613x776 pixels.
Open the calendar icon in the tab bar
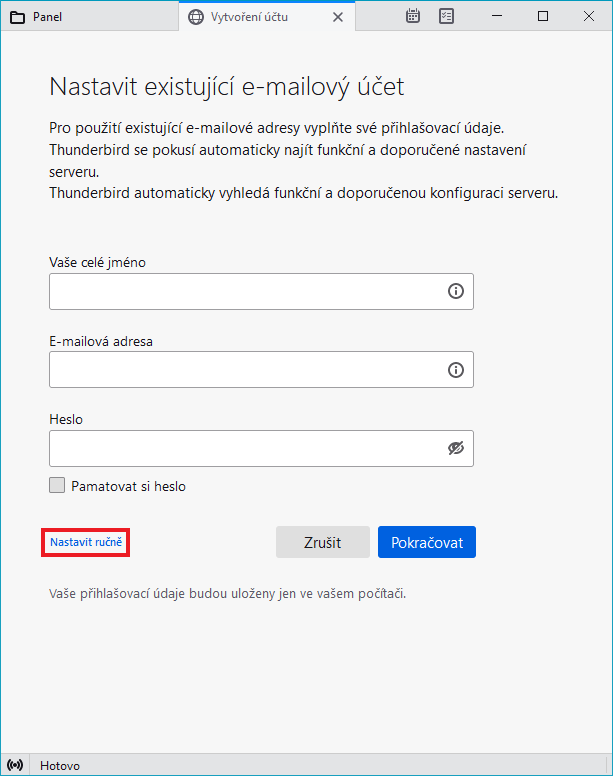(413, 16)
